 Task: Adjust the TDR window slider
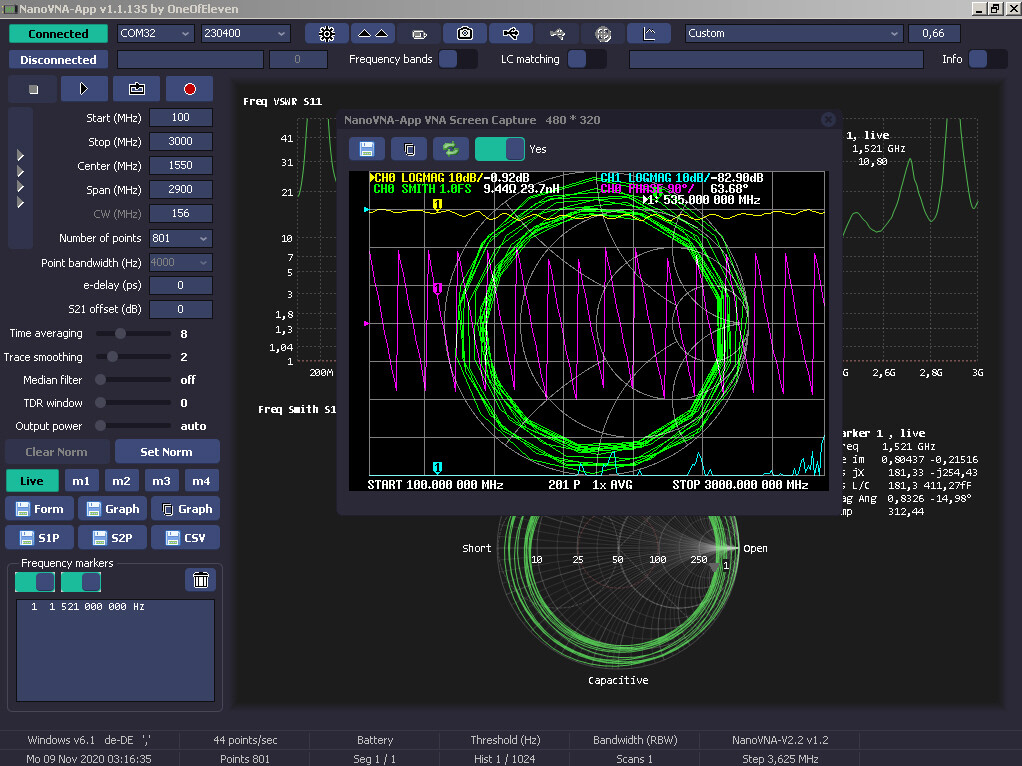[x=133, y=403]
